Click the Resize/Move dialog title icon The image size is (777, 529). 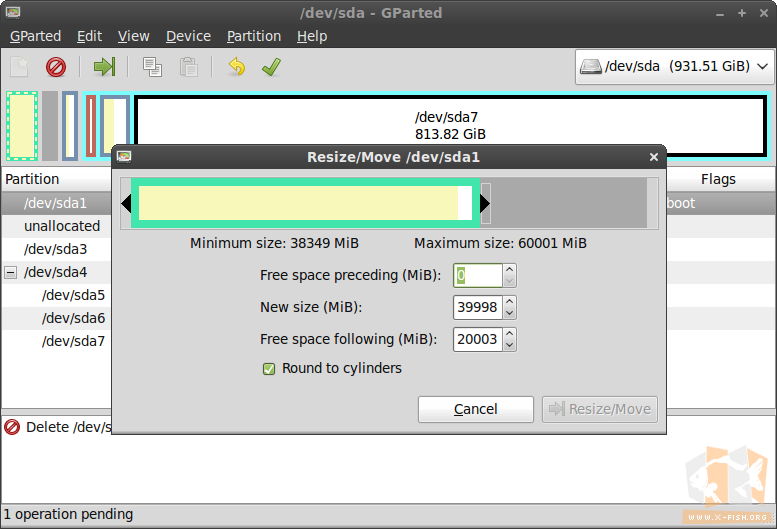124,157
